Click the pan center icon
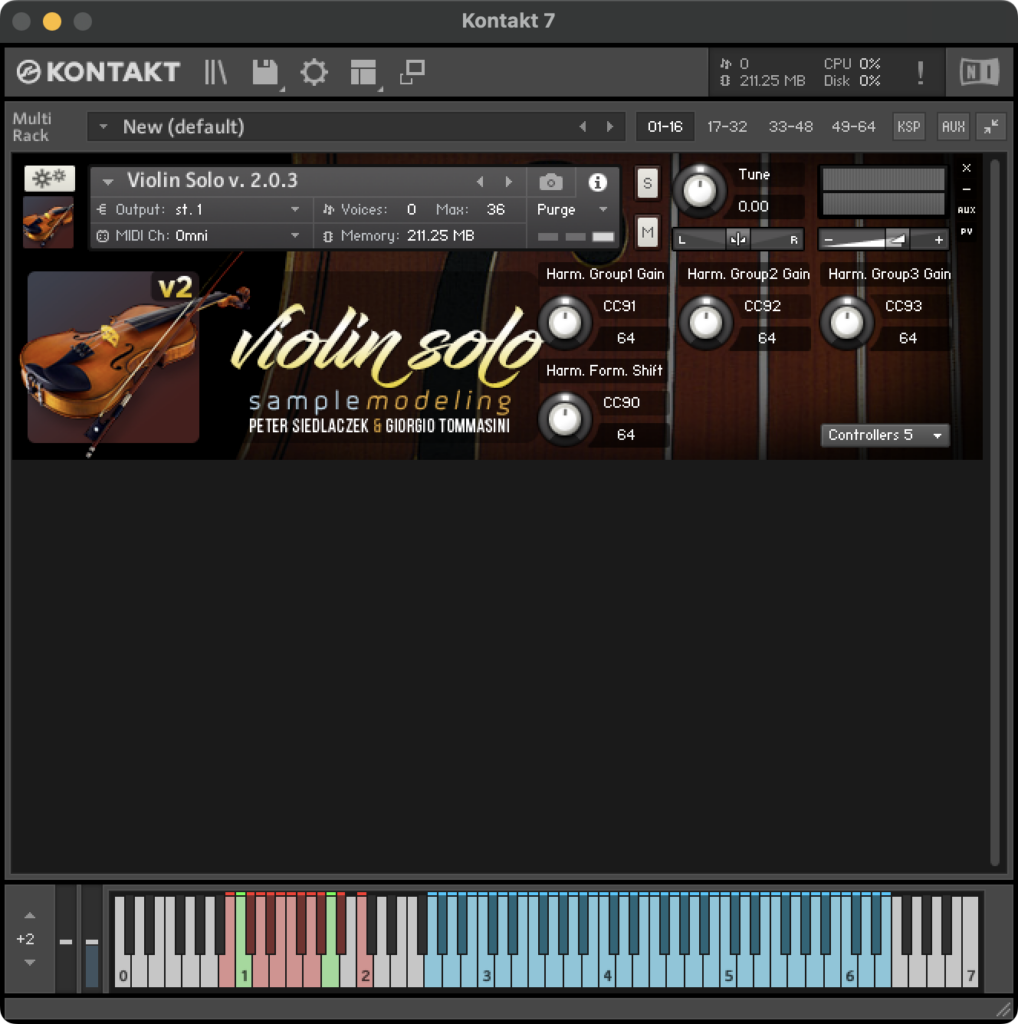Viewport: 1018px width, 1024px height. [x=739, y=240]
